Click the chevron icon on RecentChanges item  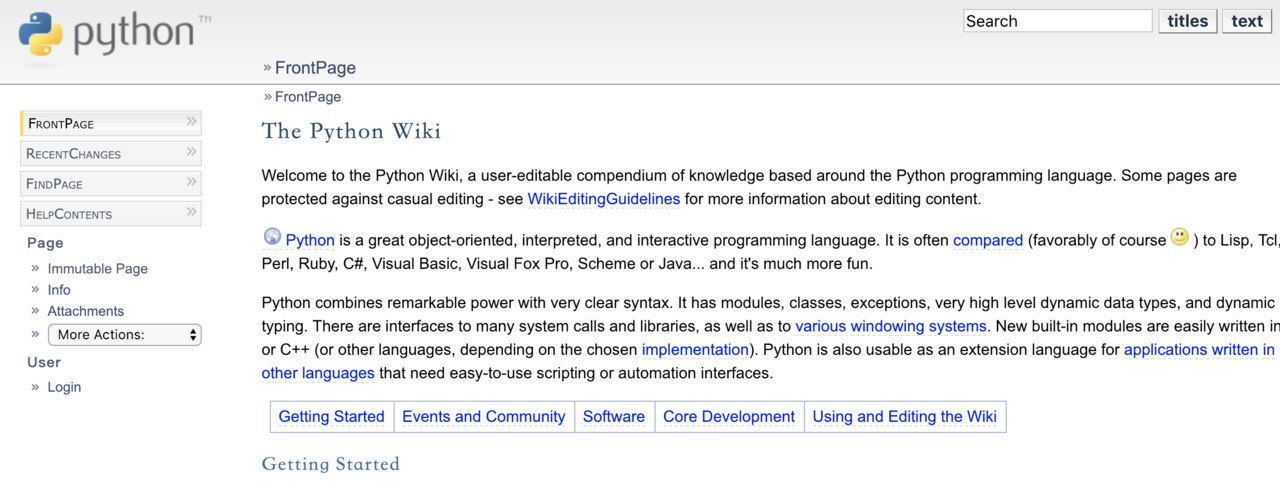coord(191,152)
